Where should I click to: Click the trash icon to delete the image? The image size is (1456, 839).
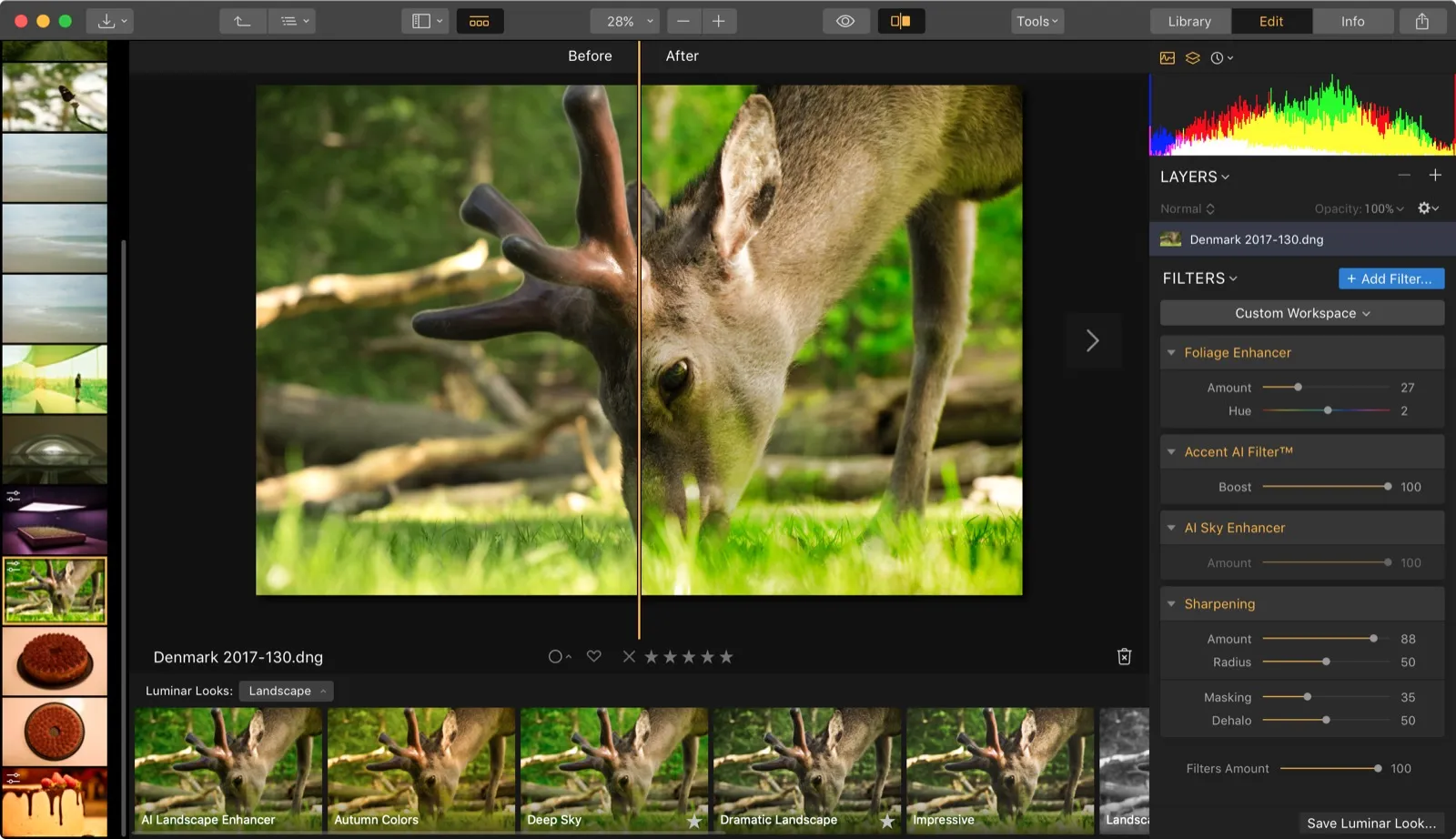1124,657
